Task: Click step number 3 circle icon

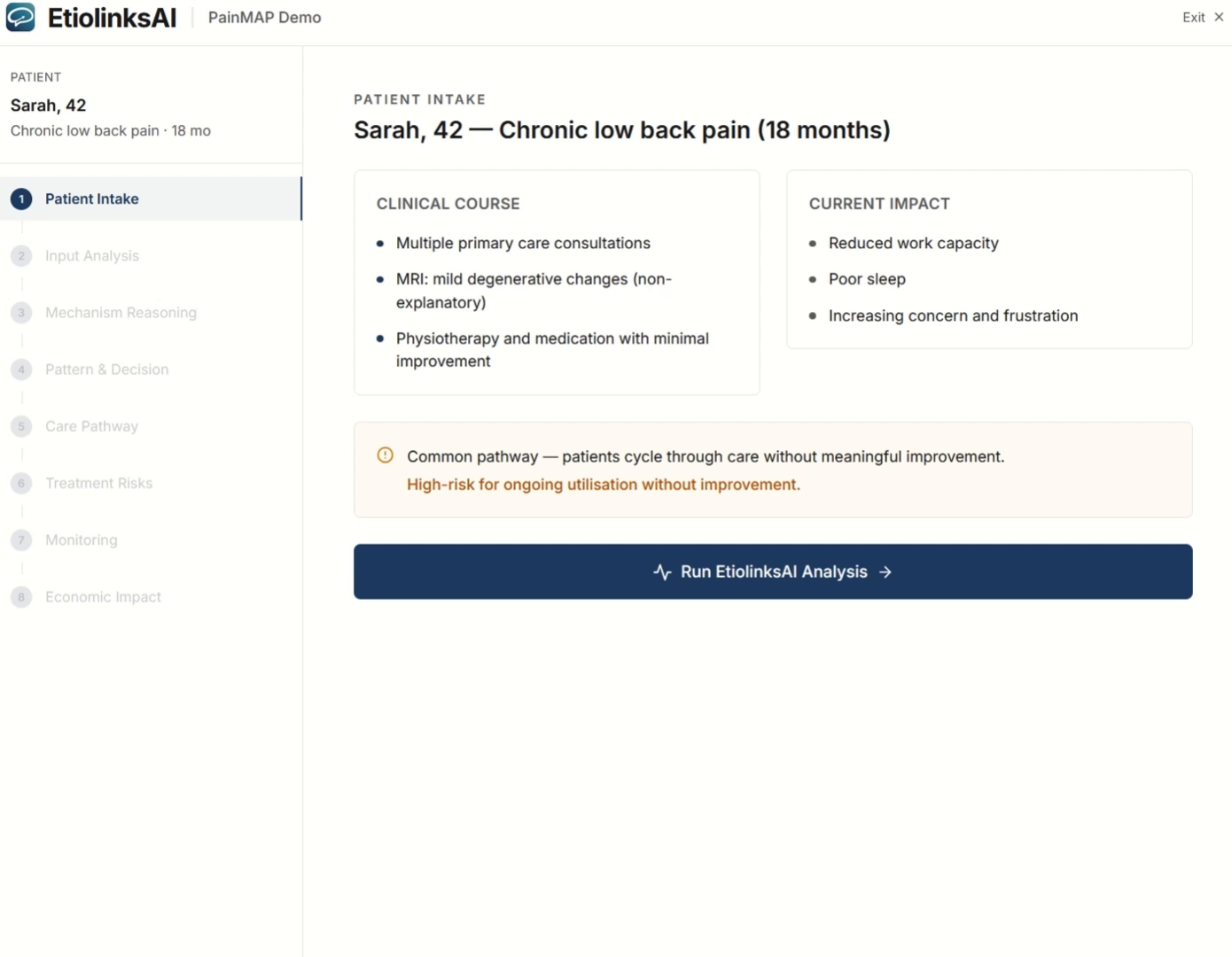Action: [x=21, y=313]
